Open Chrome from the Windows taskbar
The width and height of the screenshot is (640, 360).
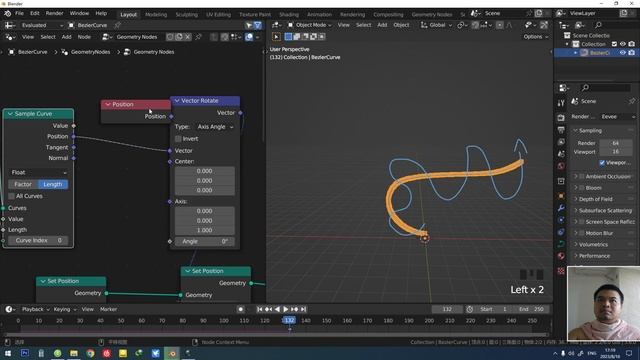click(90, 353)
